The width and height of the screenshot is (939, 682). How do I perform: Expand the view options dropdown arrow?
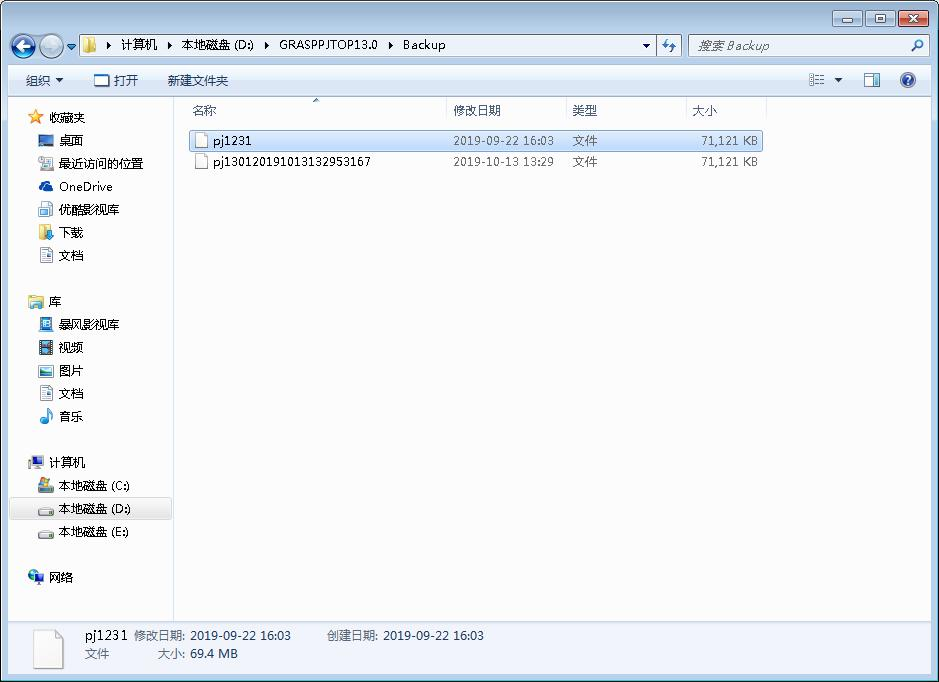[x=838, y=80]
